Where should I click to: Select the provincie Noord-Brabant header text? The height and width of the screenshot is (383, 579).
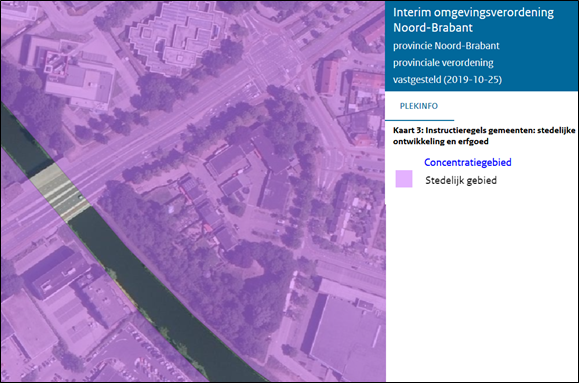click(446, 46)
